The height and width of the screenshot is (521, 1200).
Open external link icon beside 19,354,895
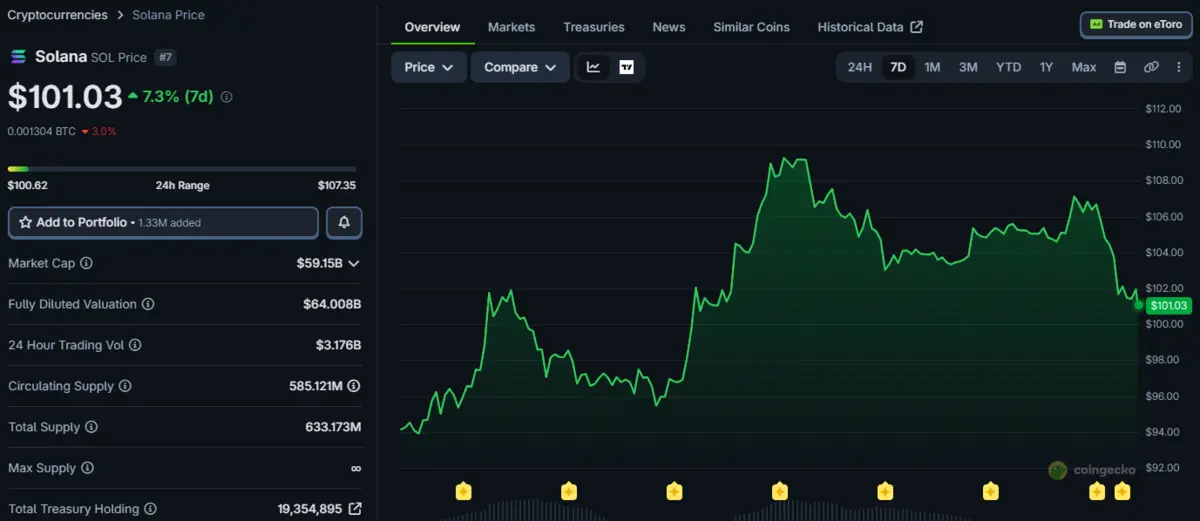(x=354, y=509)
